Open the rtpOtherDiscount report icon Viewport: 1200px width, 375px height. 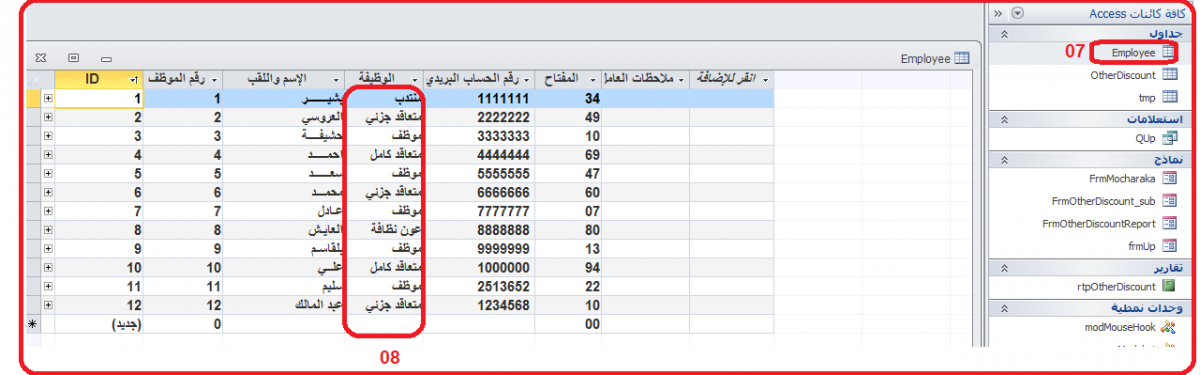(x=1169, y=287)
